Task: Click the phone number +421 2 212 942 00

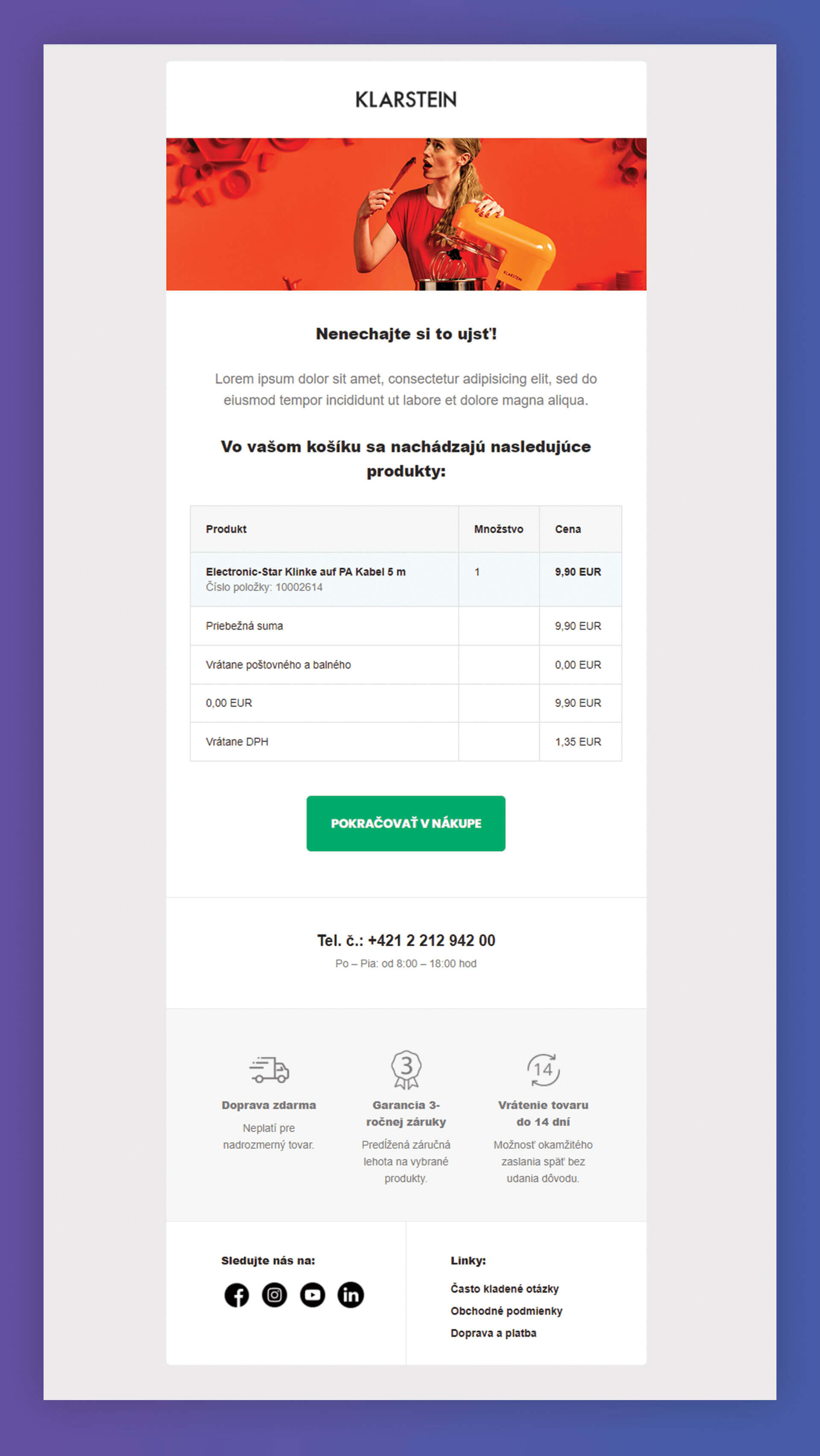Action: (431, 941)
